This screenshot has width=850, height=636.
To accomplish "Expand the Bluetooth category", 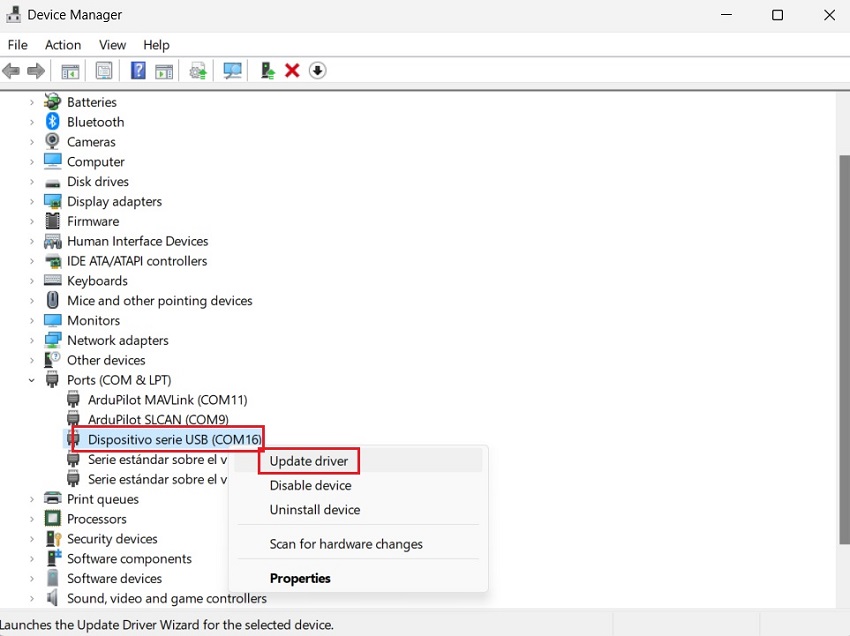I will click(31, 121).
